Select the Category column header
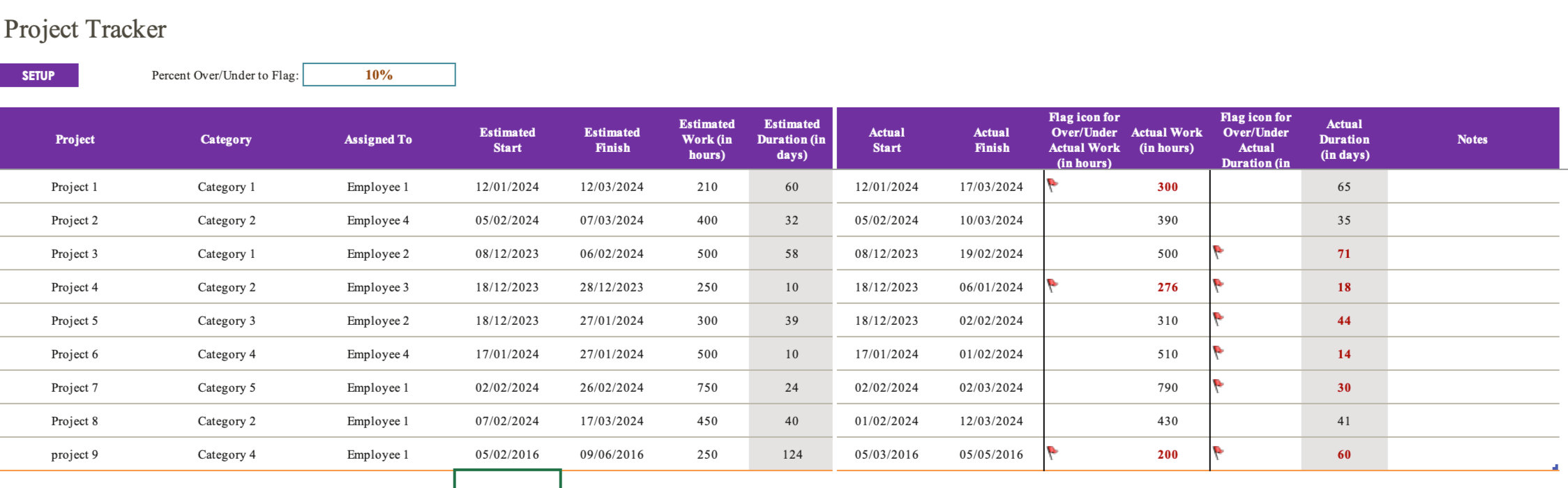This screenshot has width=1568, height=488. pos(226,139)
